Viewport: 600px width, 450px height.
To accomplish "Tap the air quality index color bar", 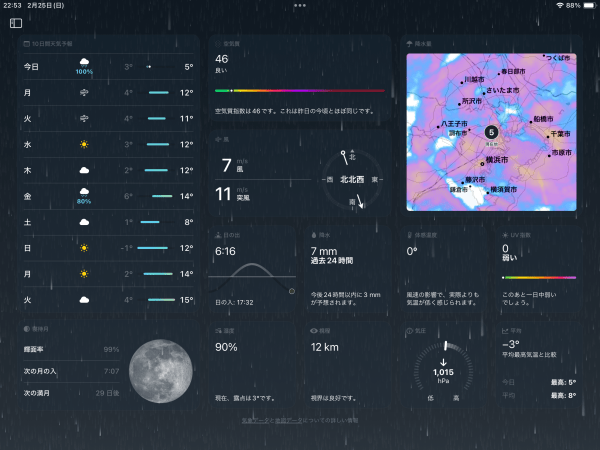I will (x=299, y=91).
